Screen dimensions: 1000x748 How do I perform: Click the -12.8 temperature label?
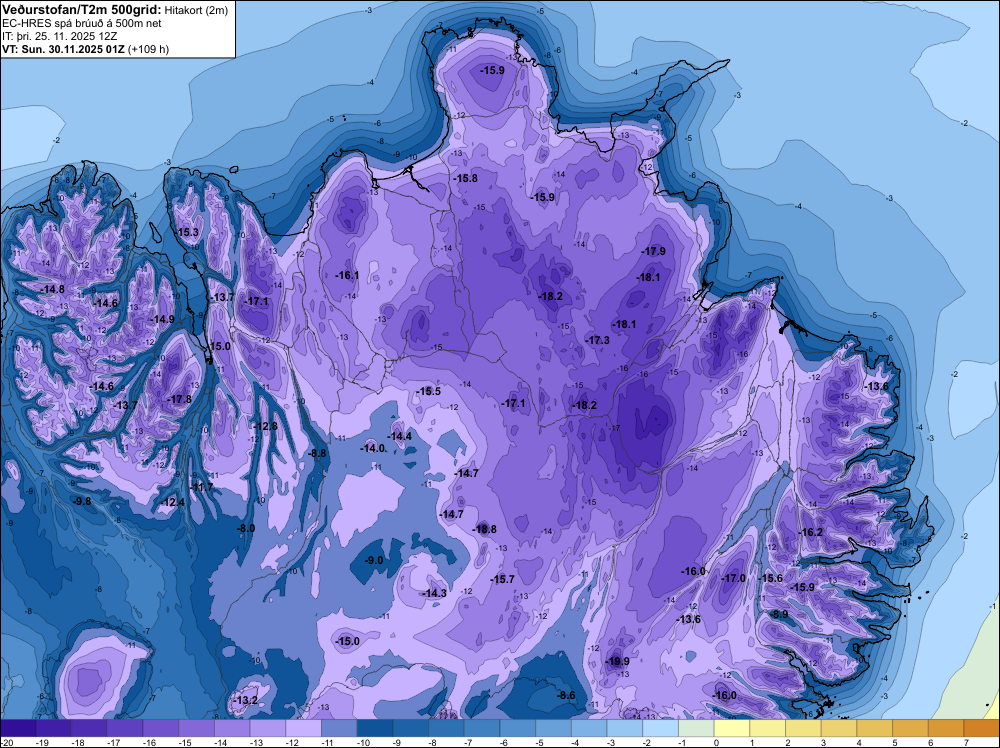pyautogui.click(x=265, y=426)
